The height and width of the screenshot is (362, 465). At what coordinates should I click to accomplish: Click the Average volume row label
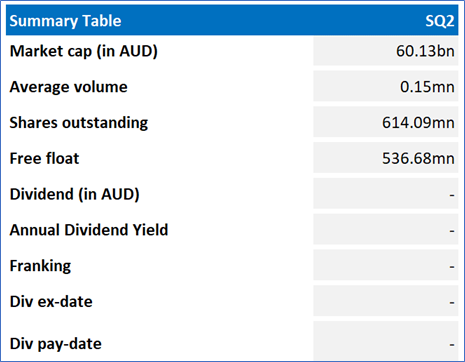point(68,87)
